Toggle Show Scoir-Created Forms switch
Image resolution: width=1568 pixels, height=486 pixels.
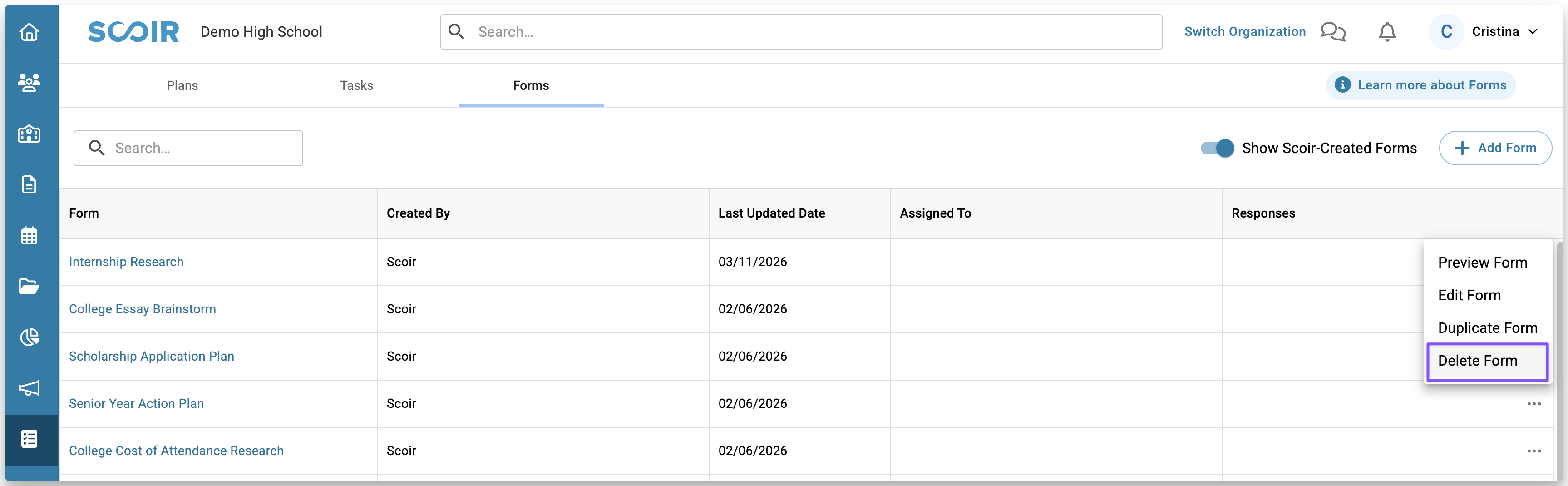[x=1217, y=148]
